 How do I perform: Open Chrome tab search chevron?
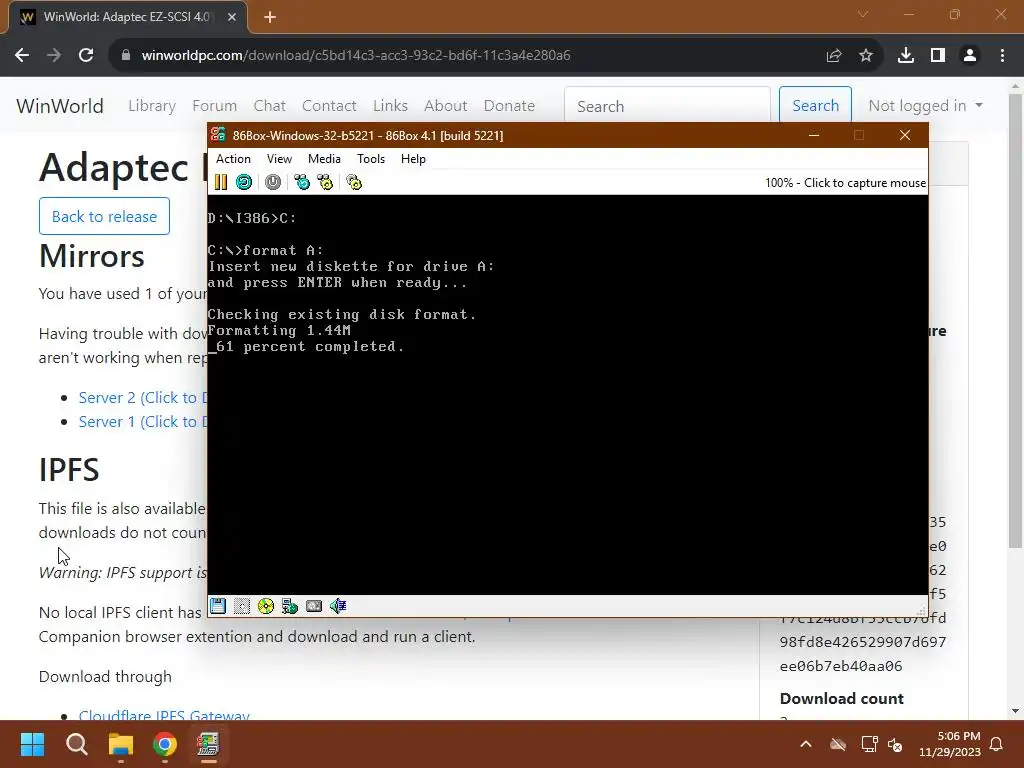coord(863,14)
